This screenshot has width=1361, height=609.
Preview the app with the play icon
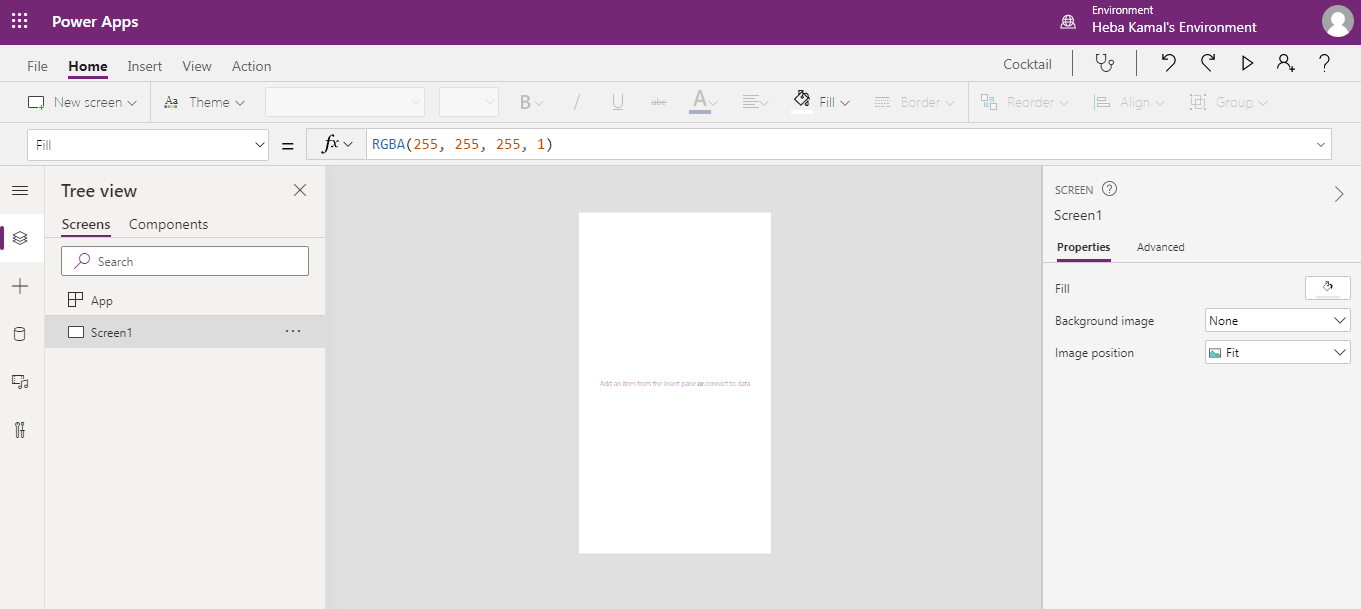(x=1247, y=62)
